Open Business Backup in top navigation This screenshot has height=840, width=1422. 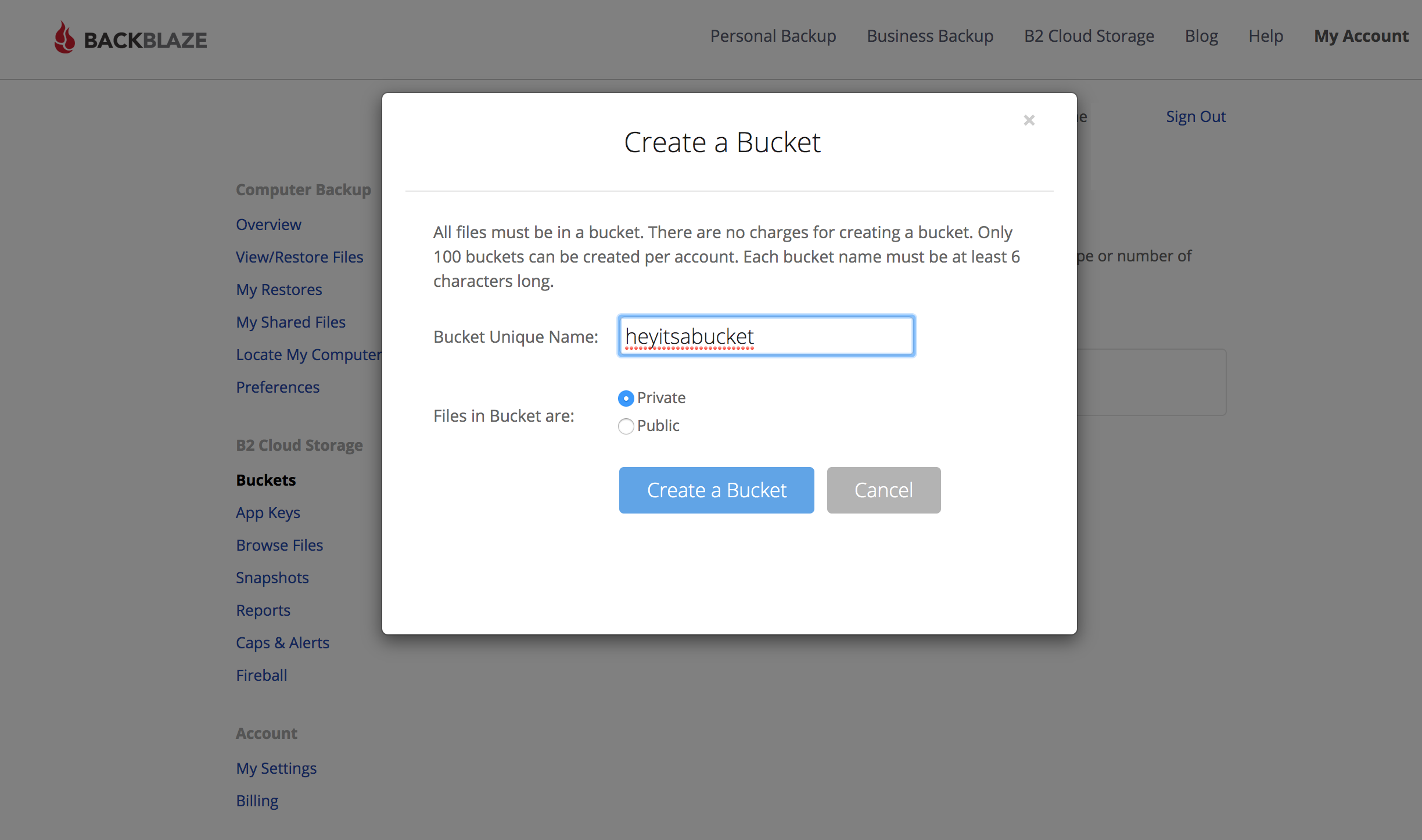point(930,36)
